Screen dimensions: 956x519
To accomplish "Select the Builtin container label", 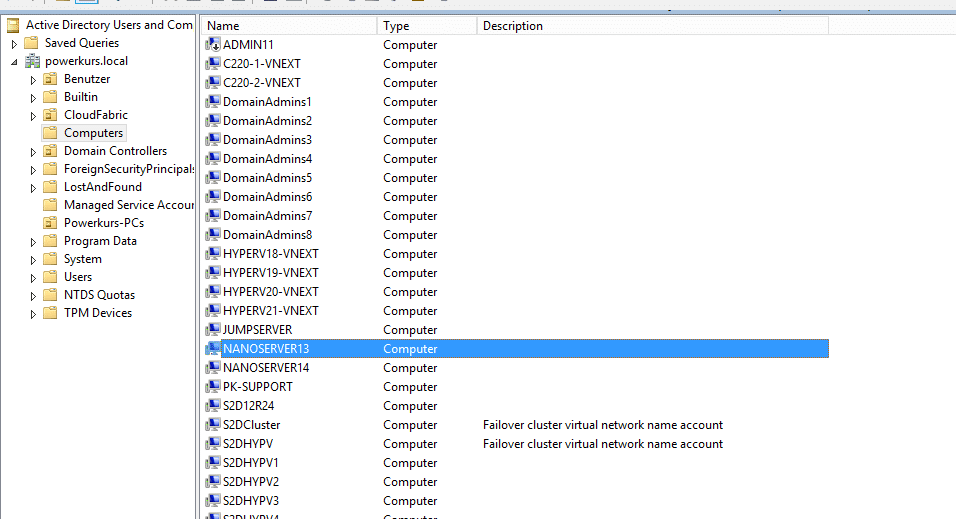I will pyautogui.click(x=80, y=97).
